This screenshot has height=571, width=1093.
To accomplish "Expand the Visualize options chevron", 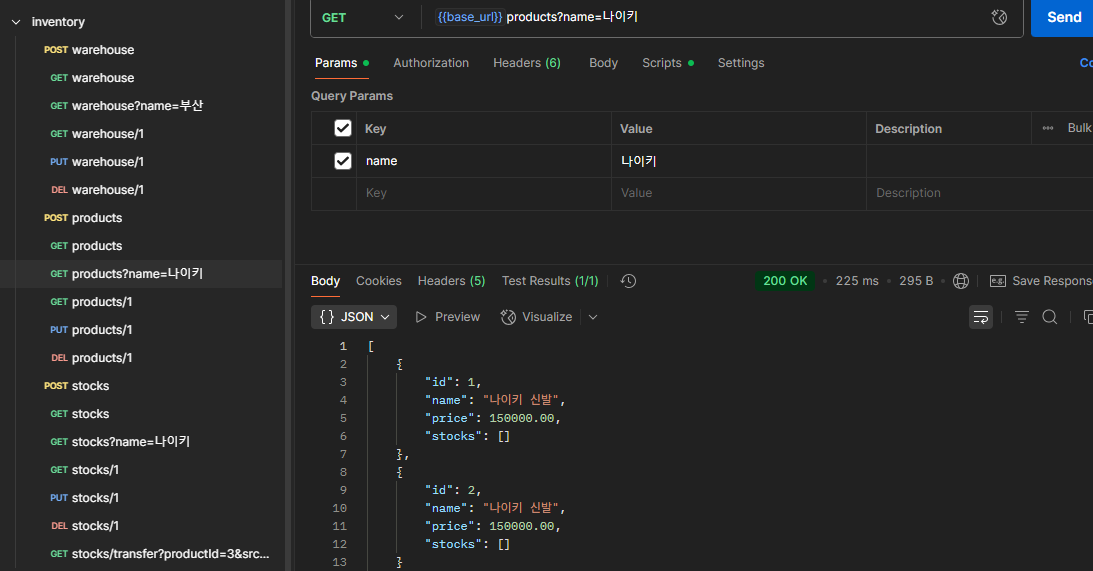I will [593, 317].
